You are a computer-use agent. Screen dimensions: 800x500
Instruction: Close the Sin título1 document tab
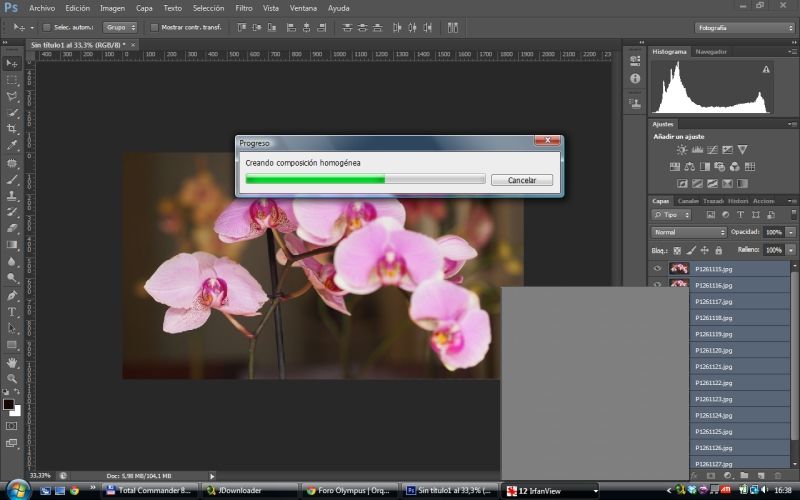point(133,45)
